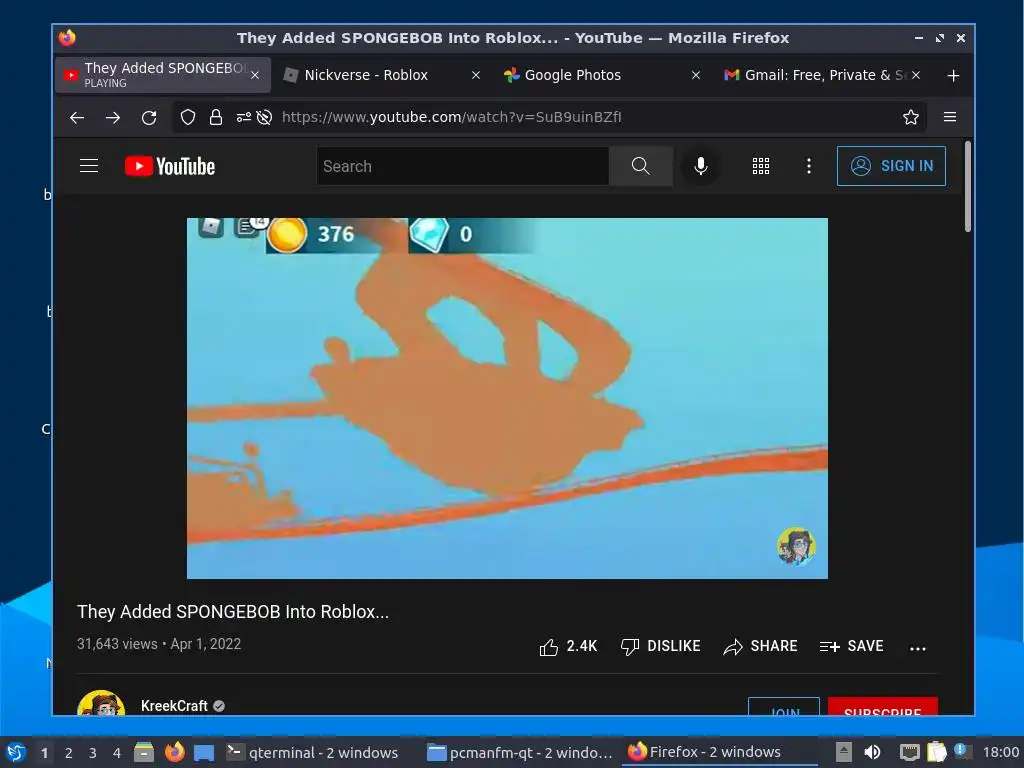Viewport: 1024px width, 768px height.
Task: Click the address bar URL
Action: [x=452, y=118]
